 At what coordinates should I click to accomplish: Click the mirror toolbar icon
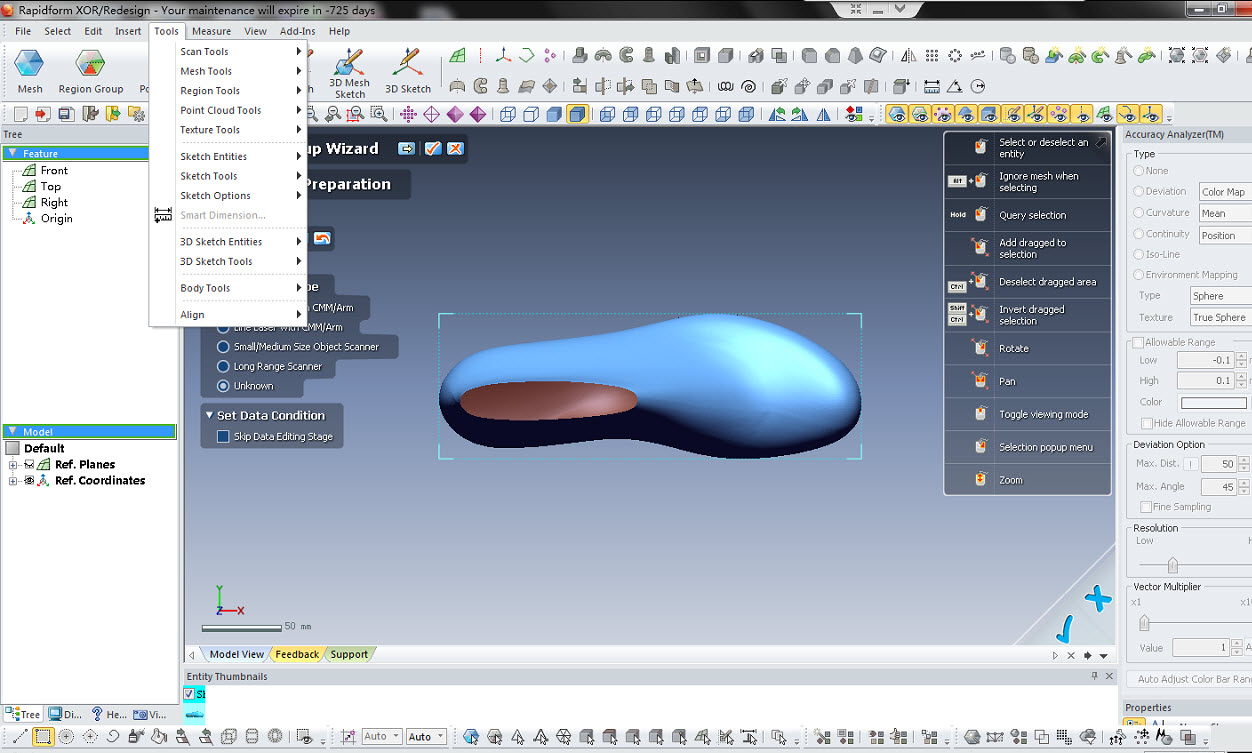coord(909,56)
